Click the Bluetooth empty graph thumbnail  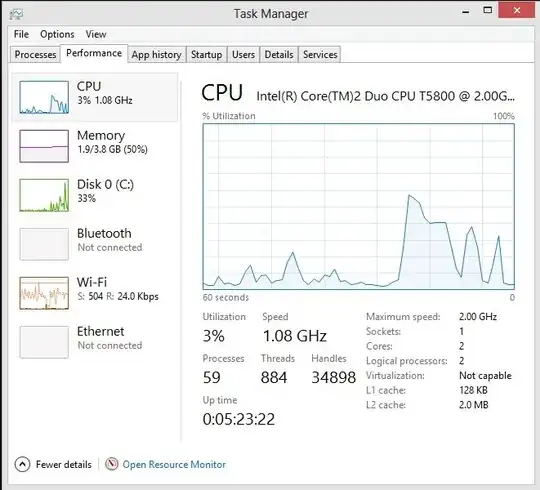[44, 244]
